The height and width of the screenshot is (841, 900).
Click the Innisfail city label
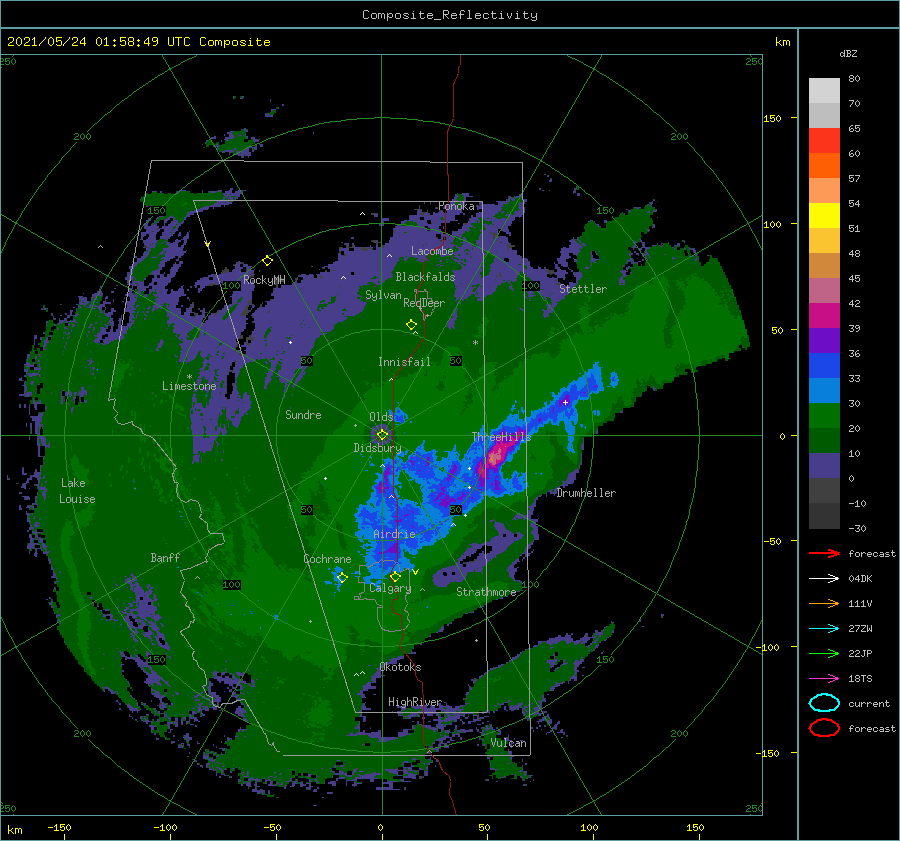tap(404, 362)
